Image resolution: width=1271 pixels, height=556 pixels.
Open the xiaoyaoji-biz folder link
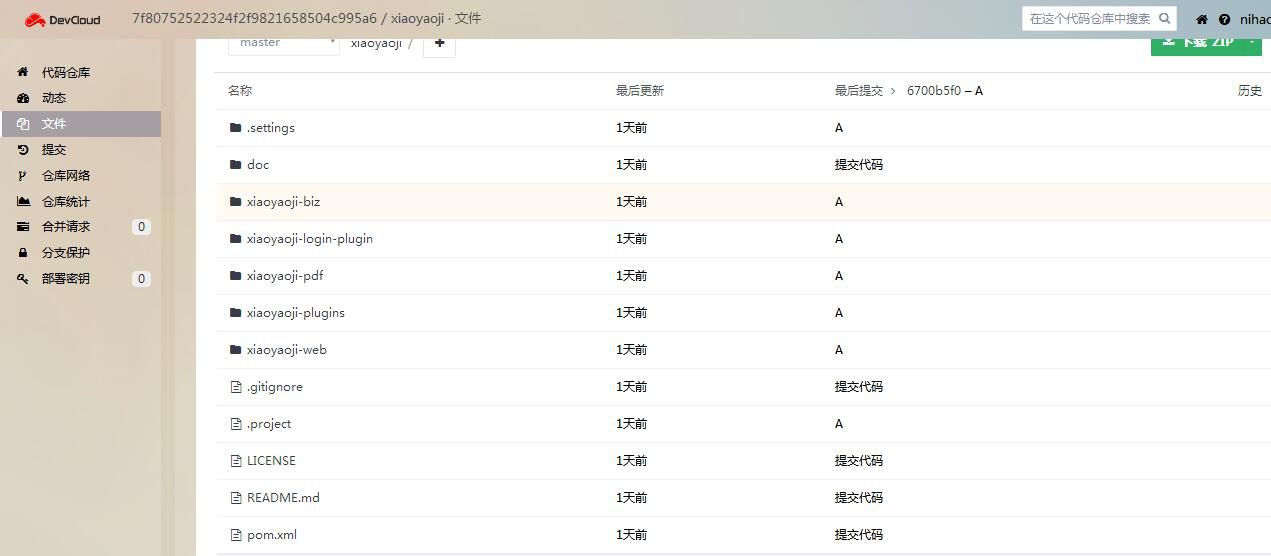[x=284, y=202]
